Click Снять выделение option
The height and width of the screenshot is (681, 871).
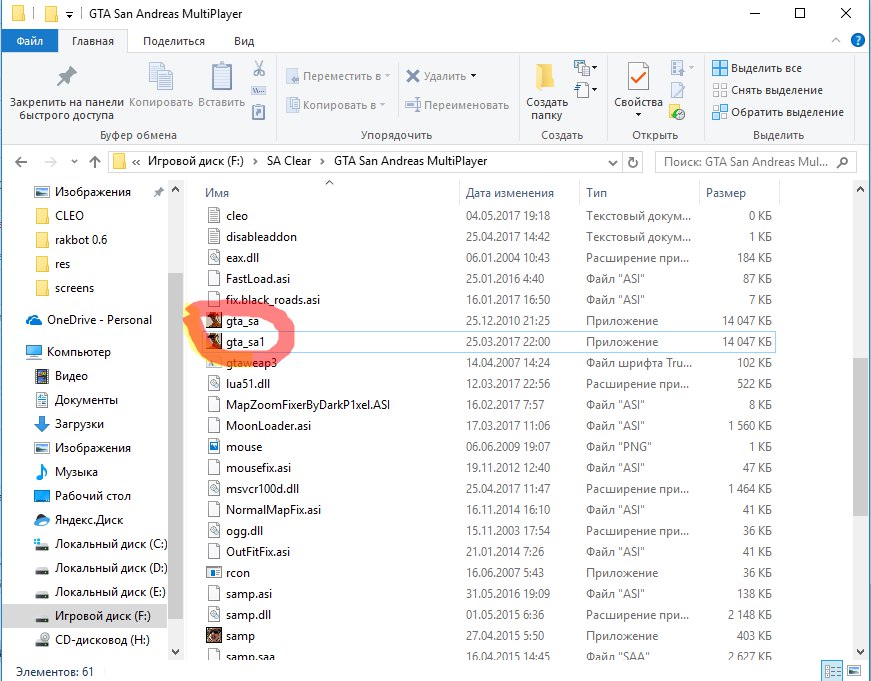click(x=767, y=90)
